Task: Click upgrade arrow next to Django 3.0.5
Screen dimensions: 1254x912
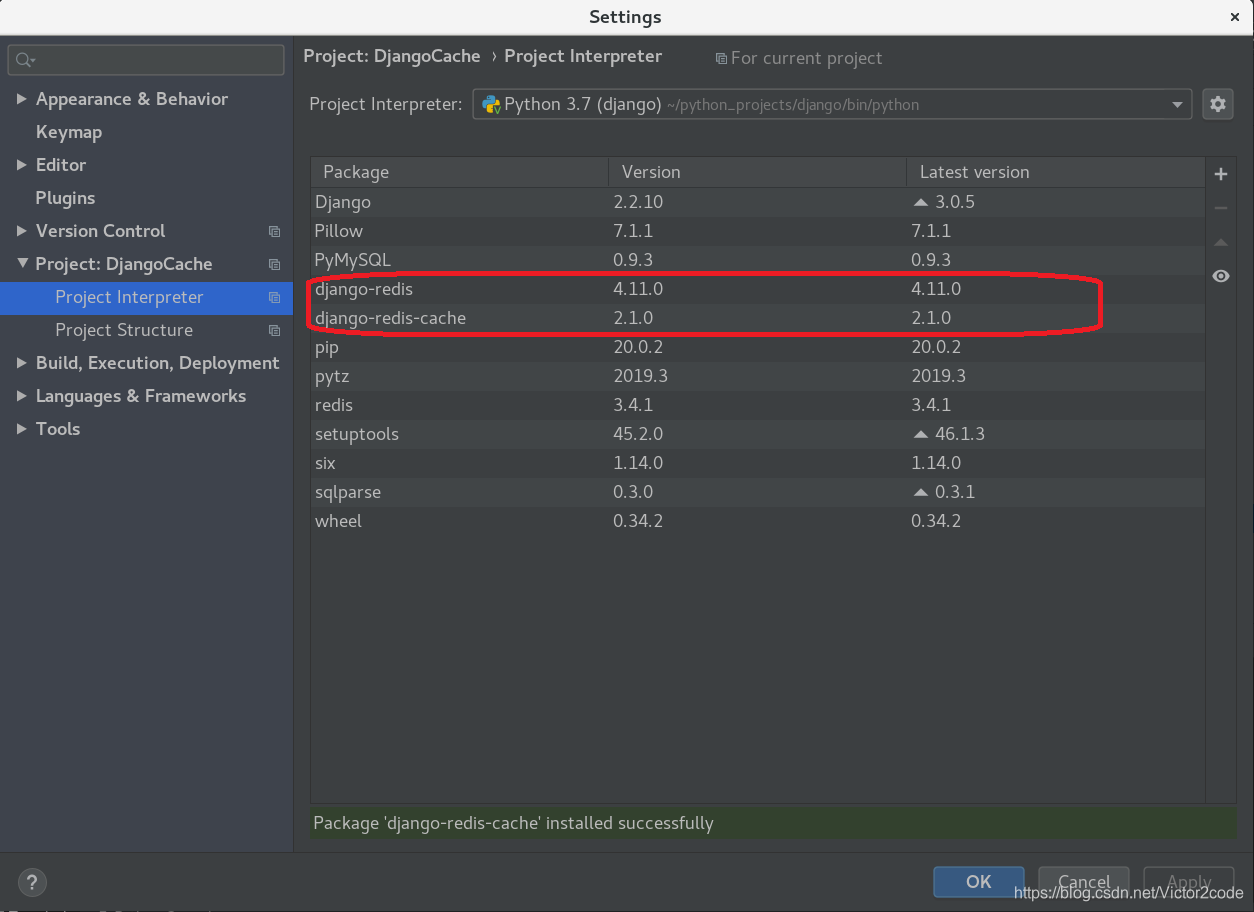Action: tap(921, 202)
